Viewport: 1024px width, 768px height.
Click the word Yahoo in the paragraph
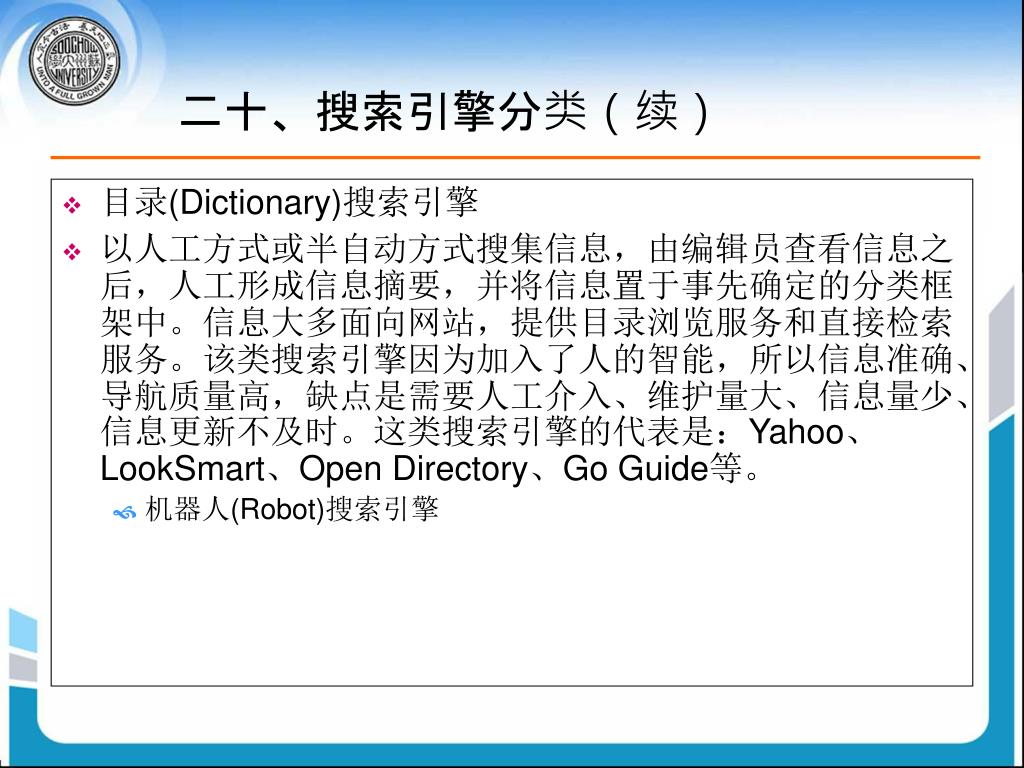pos(796,432)
